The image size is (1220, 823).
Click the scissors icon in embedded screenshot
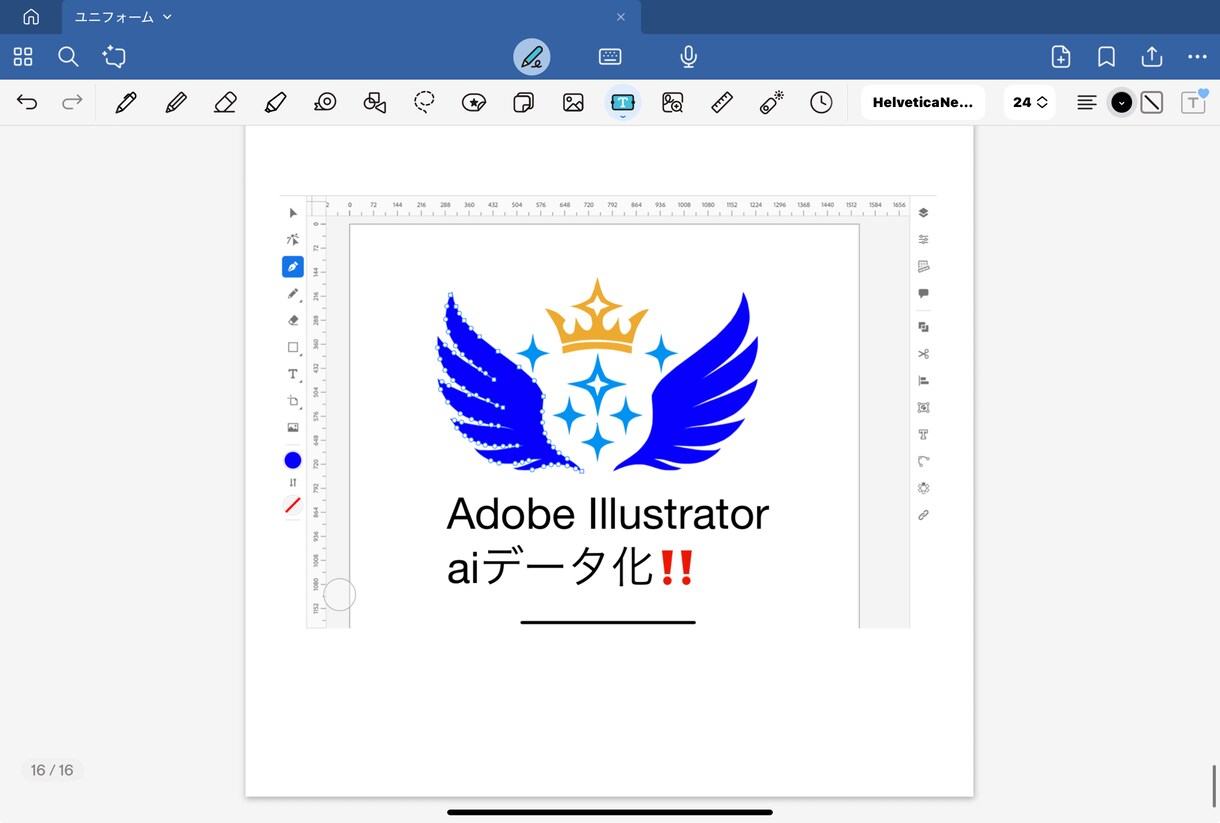coord(923,354)
